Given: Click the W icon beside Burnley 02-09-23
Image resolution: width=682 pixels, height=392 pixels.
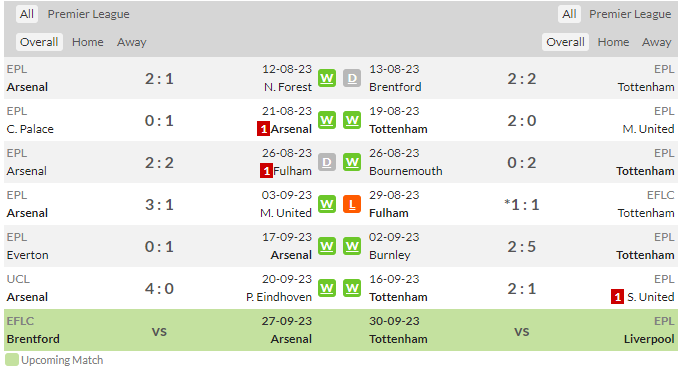Looking at the screenshot, I should tap(352, 246).
